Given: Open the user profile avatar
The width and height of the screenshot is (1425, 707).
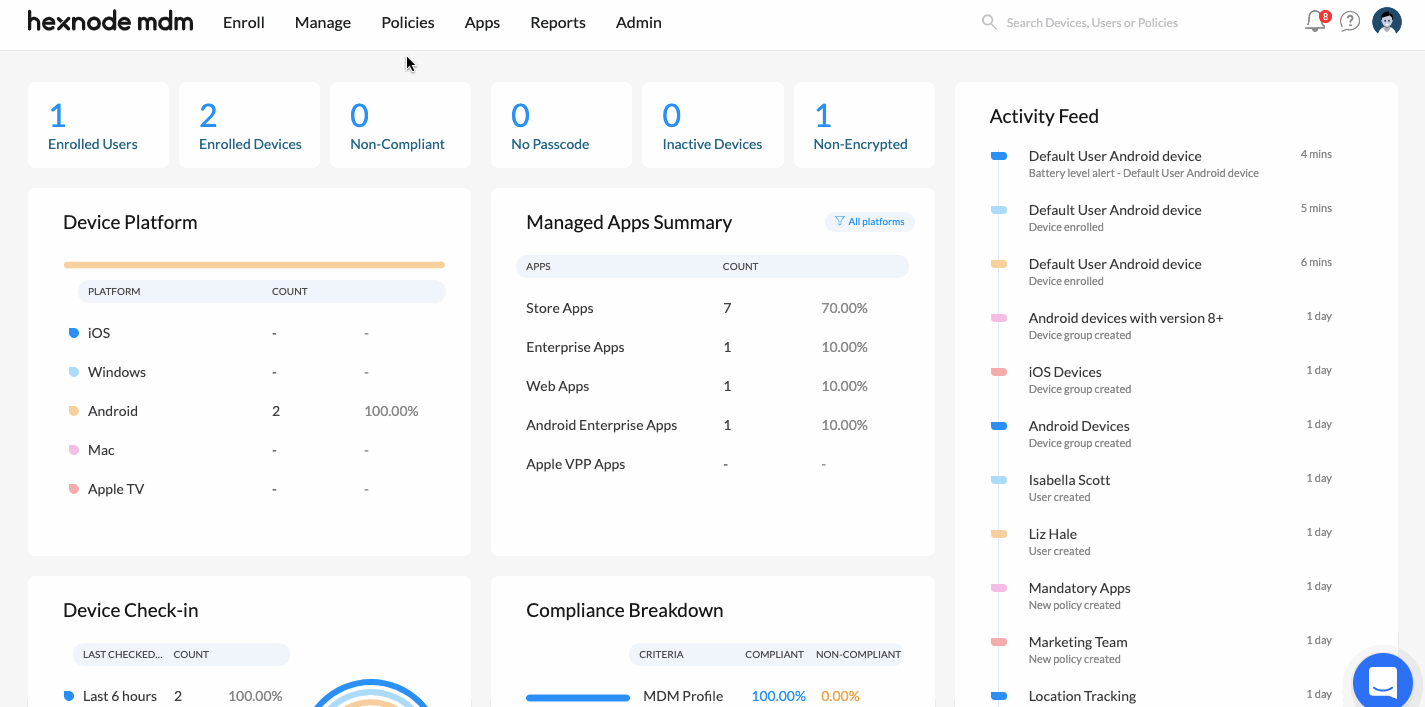Looking at the screenshot, I should coord(1387,21).
